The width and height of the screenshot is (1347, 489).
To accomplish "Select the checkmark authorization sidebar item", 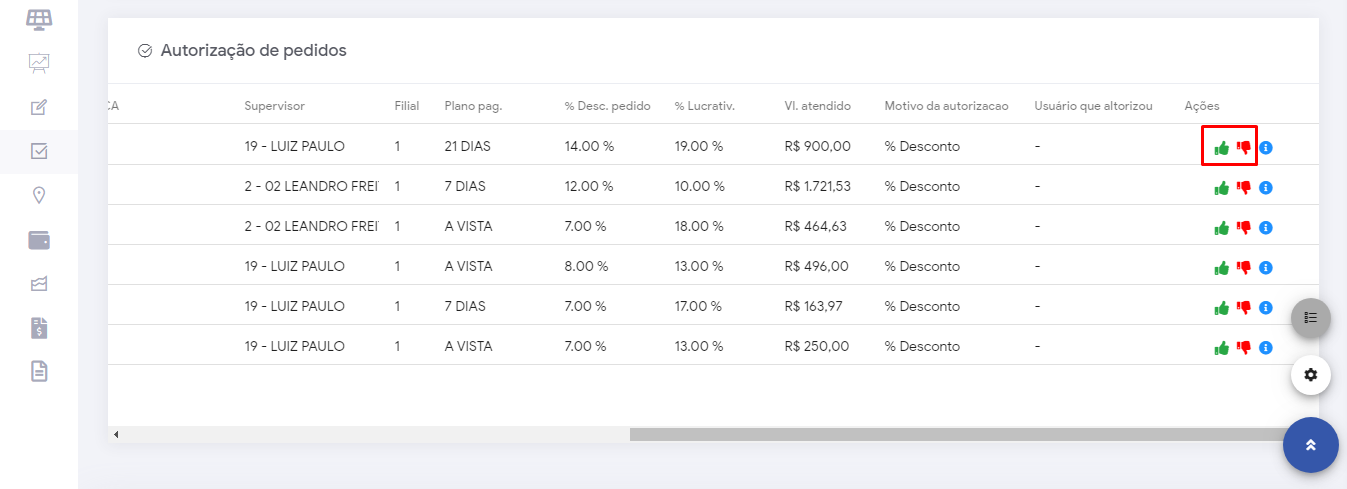I will [x=39, y=151].
